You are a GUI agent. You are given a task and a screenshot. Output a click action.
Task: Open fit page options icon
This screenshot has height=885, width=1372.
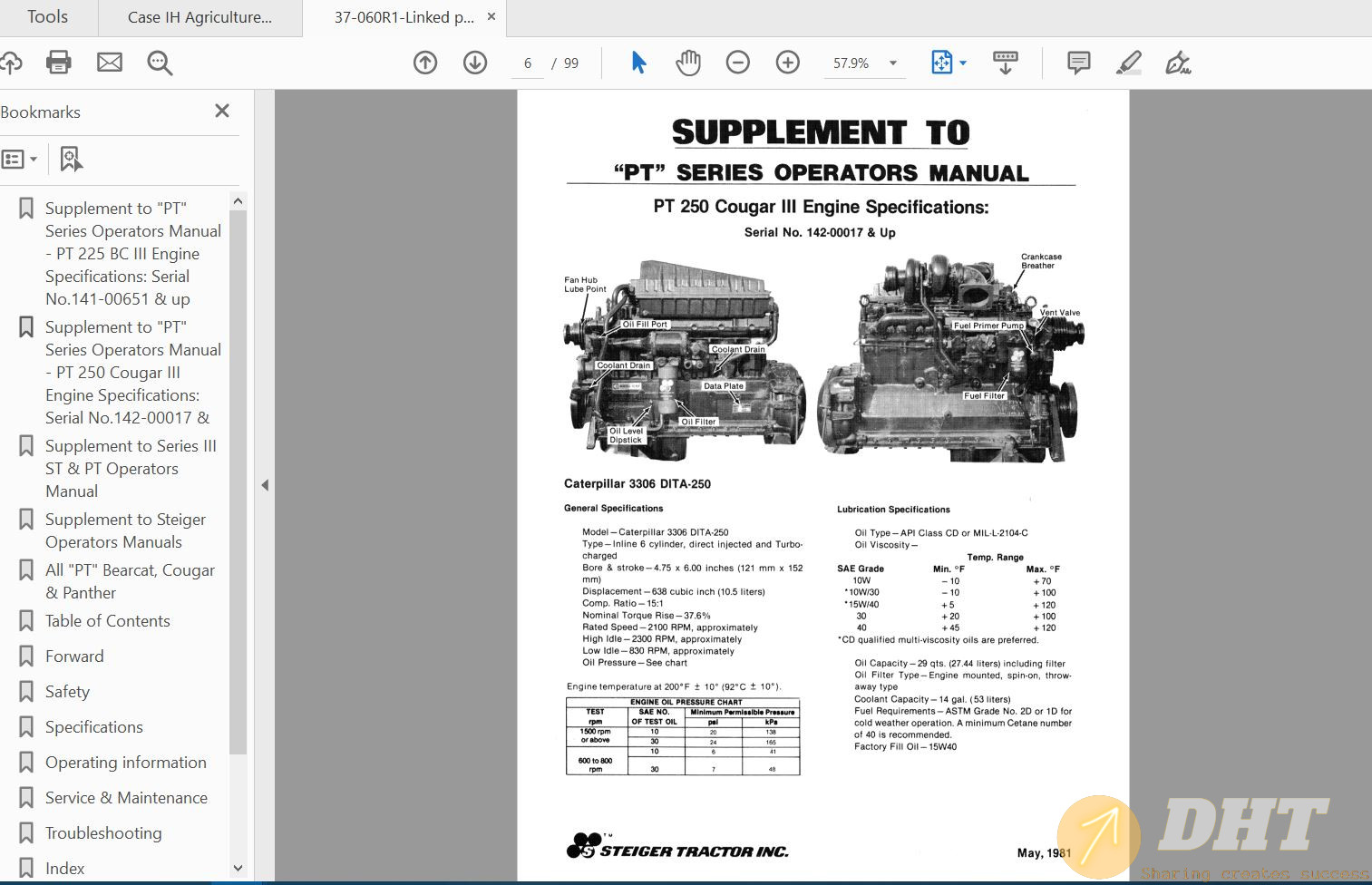click(x=941, y=63)
